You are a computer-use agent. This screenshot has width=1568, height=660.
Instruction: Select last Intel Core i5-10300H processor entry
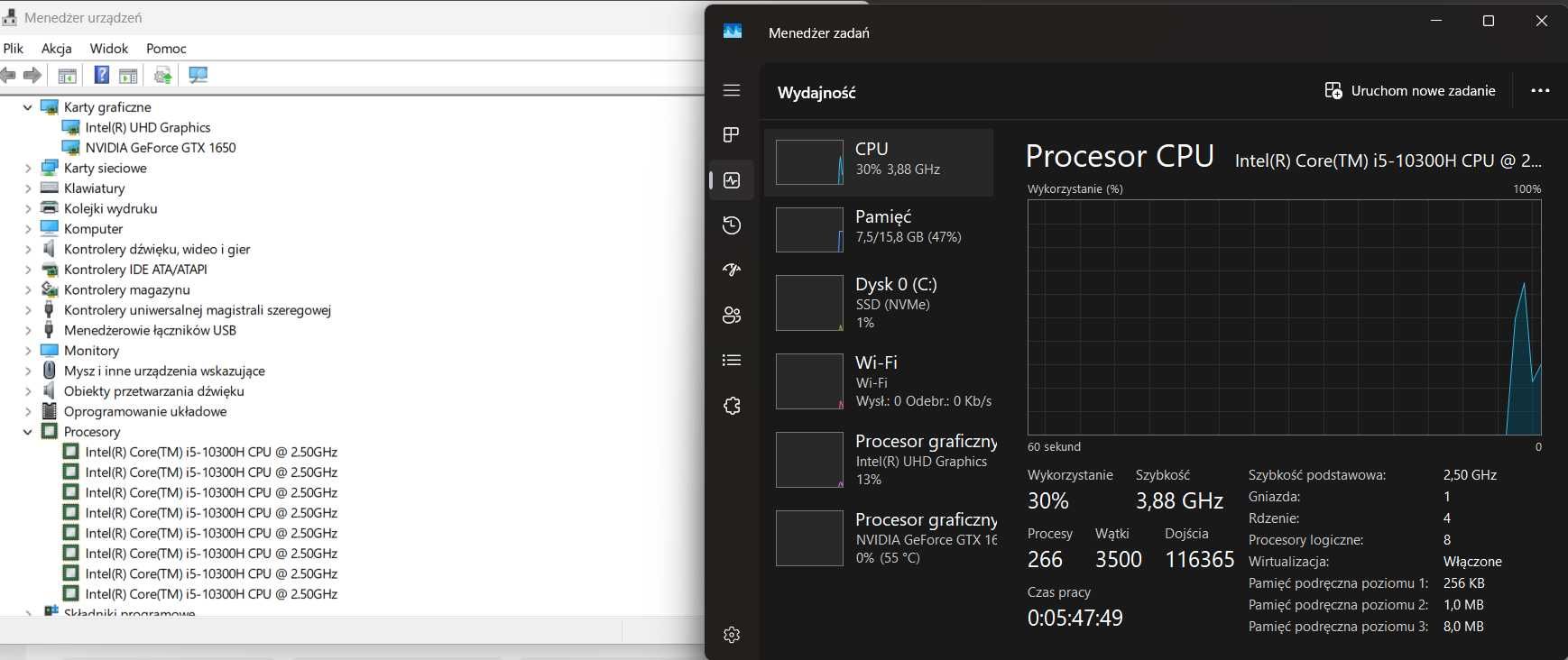coord(211,594)
